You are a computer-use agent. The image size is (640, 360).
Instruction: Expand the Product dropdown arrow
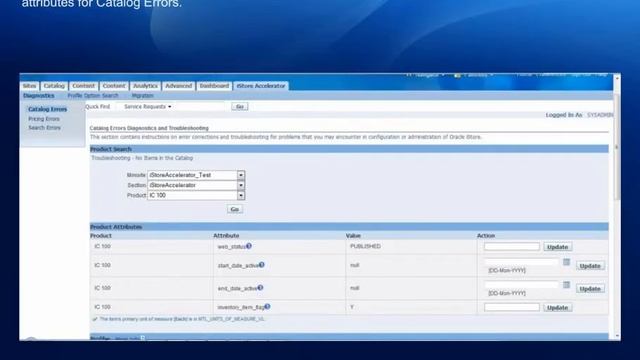pos(241,196)
